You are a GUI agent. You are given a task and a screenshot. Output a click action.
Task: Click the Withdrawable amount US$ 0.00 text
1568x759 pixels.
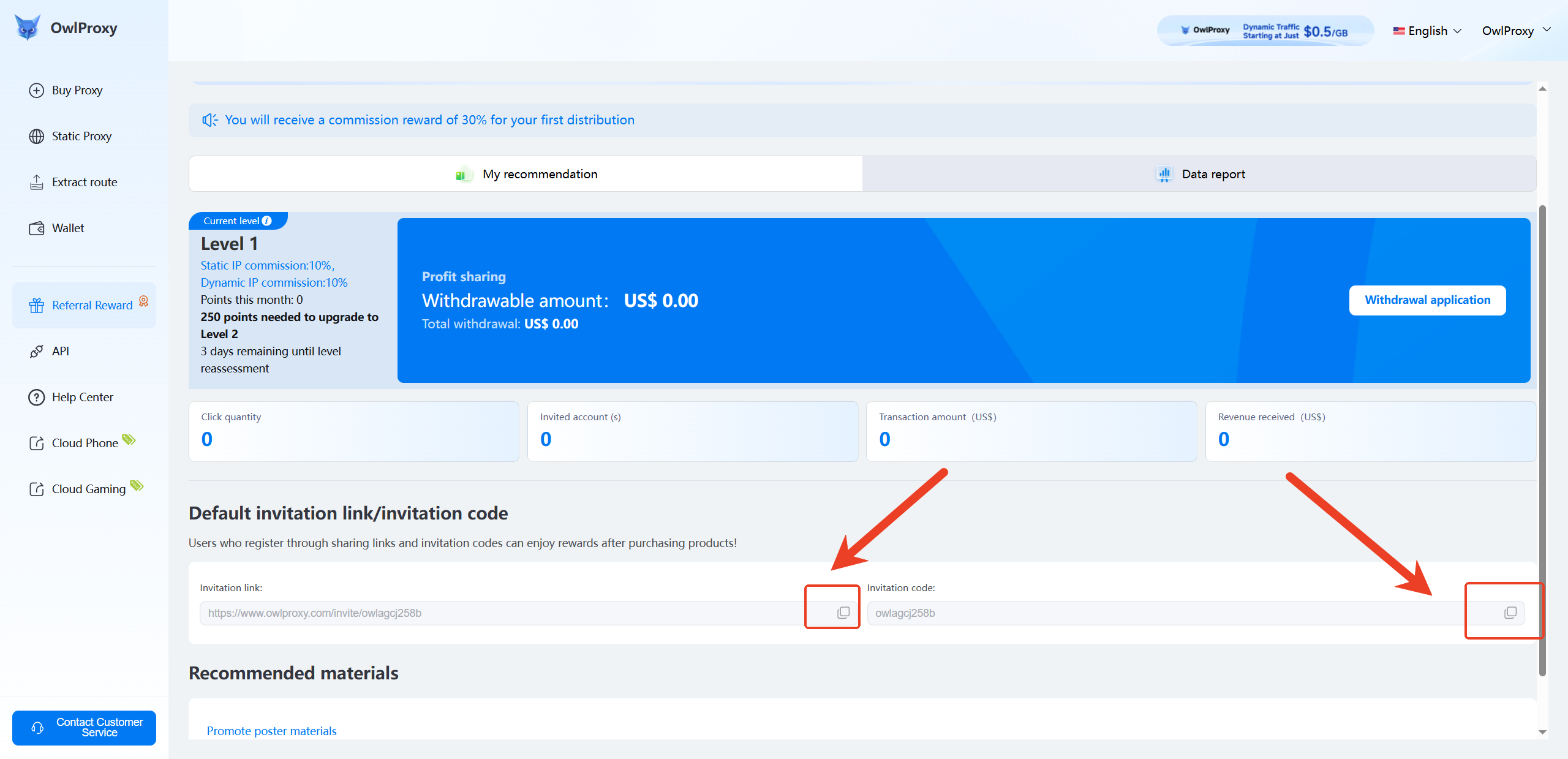click(x=560, y=301)
